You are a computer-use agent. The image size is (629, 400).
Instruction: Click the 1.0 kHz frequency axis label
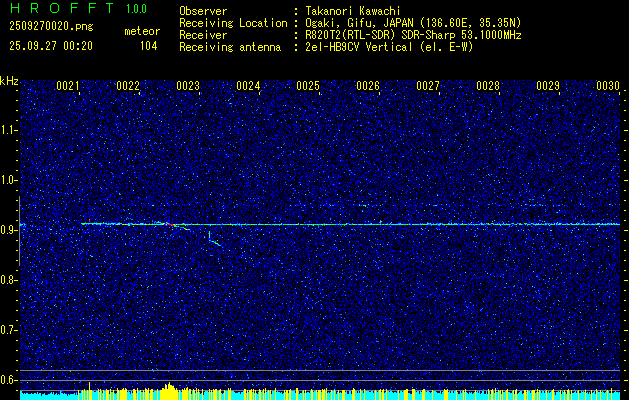(10, 180)
